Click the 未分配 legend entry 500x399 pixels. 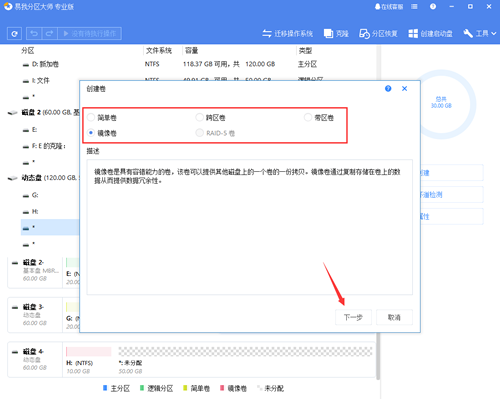pyautogui.click(x=270, y=388)
